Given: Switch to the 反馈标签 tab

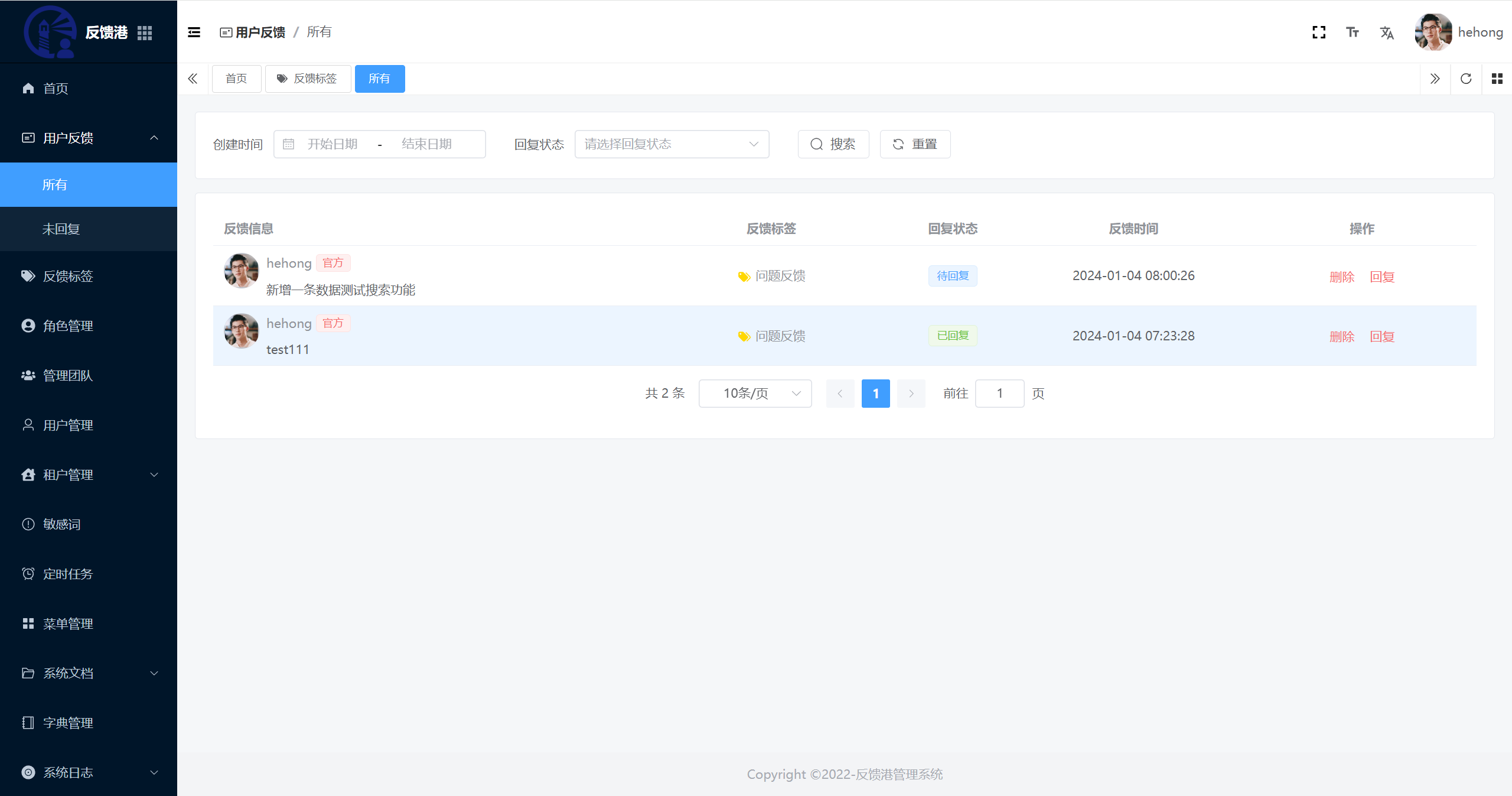Looking at the screenshot, I should coord(308,79).
